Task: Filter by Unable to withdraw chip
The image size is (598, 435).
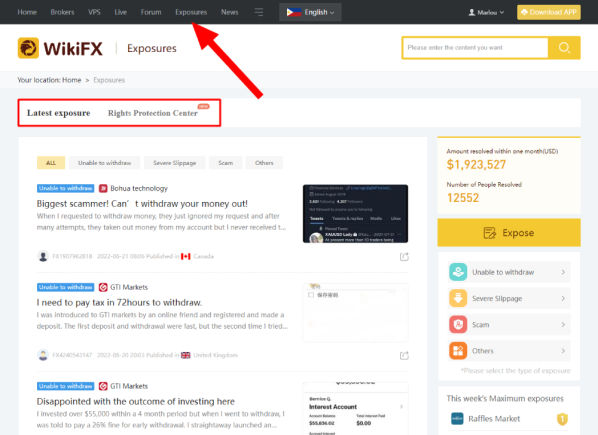Action: tap(104, 163)
